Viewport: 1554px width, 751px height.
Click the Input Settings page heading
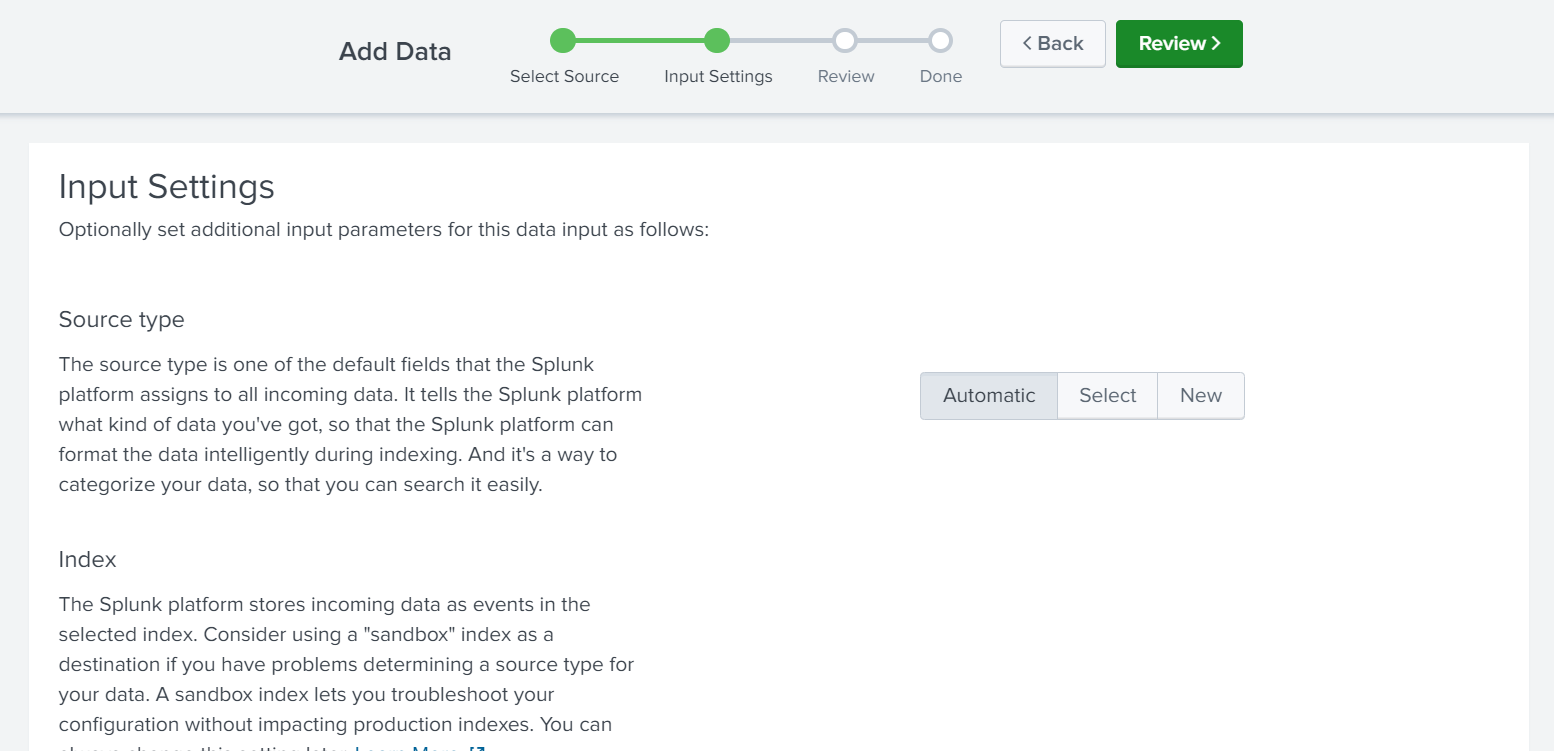pyautogui.click(x=167, y=186)
